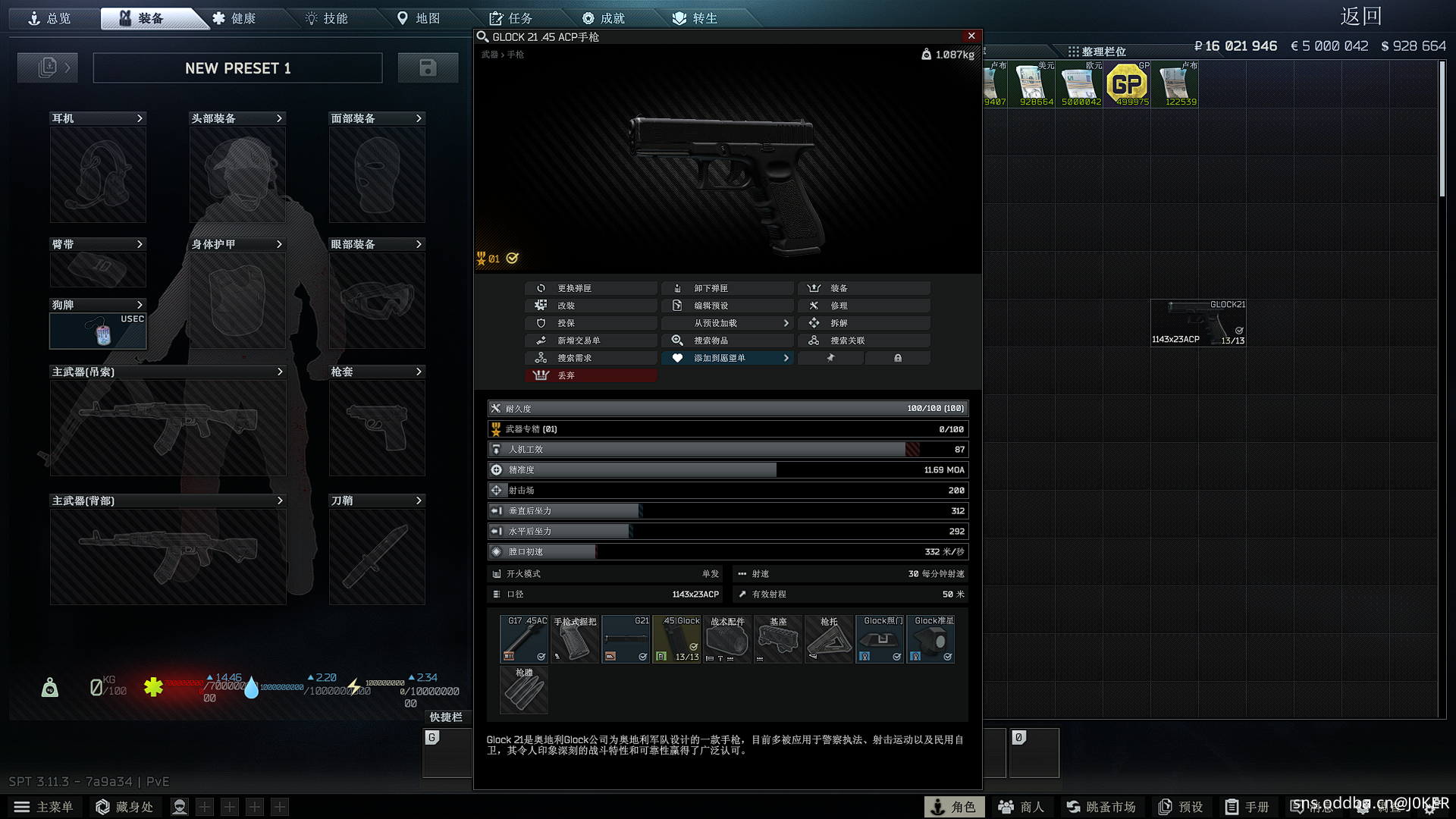Click the save preset floppy disk icon
Screen dimensions: 1456x819
click(x=428, y=68)
